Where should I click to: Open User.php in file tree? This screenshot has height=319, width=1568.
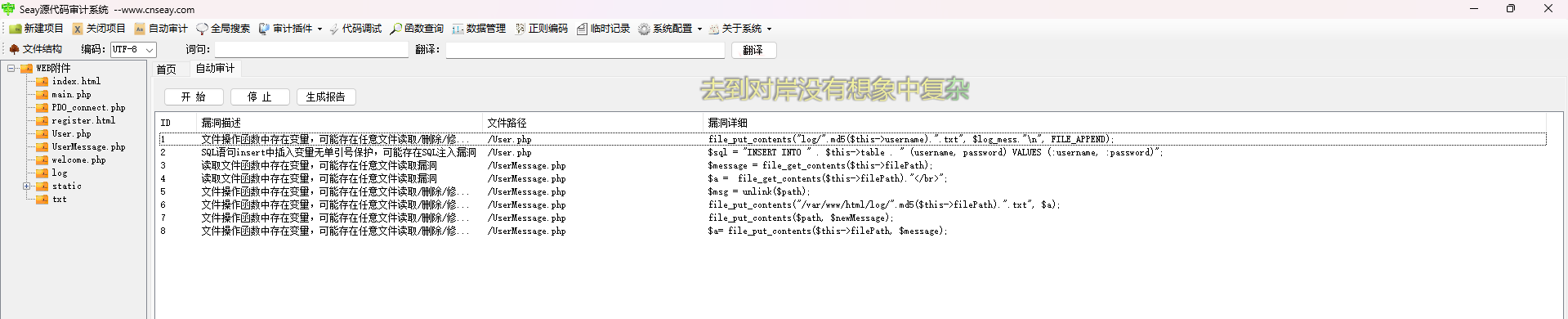[x=71, y=134]
